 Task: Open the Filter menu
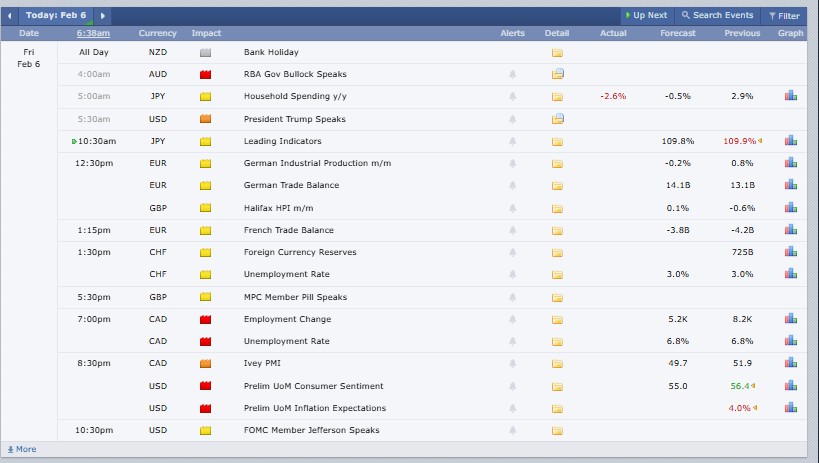(783, 16)
